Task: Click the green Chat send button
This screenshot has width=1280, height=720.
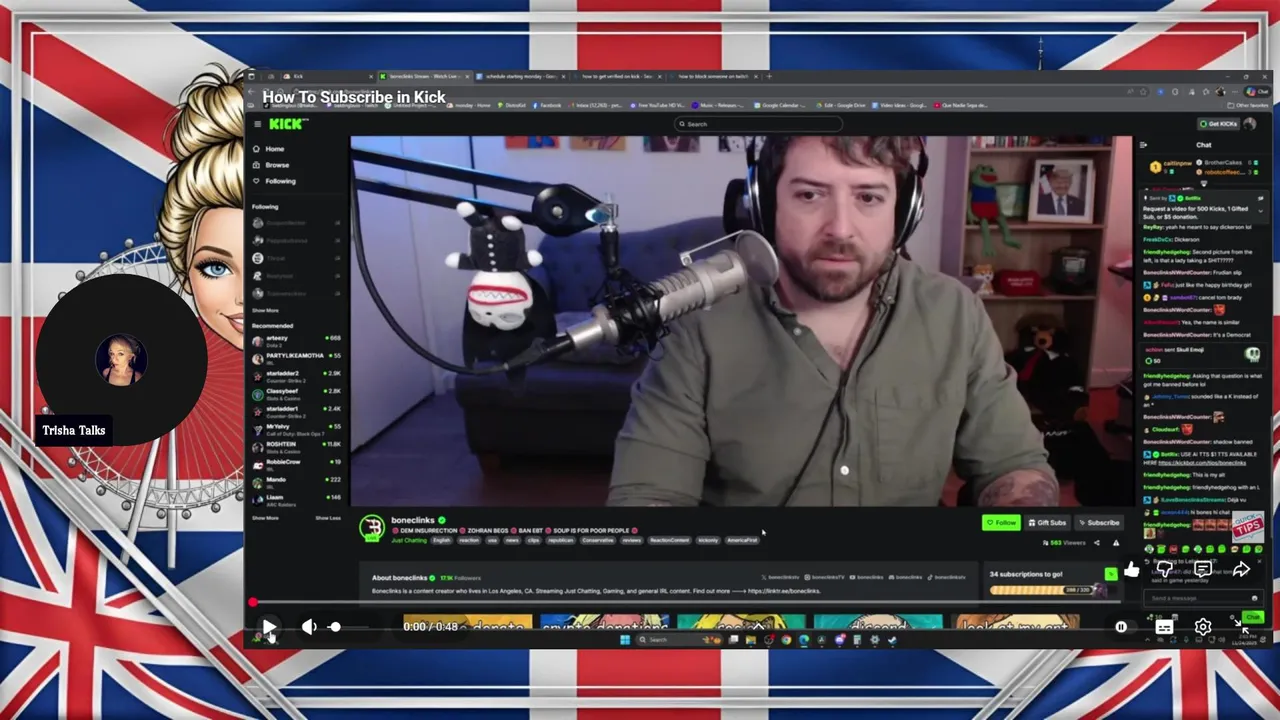Action: (1252, 617)
